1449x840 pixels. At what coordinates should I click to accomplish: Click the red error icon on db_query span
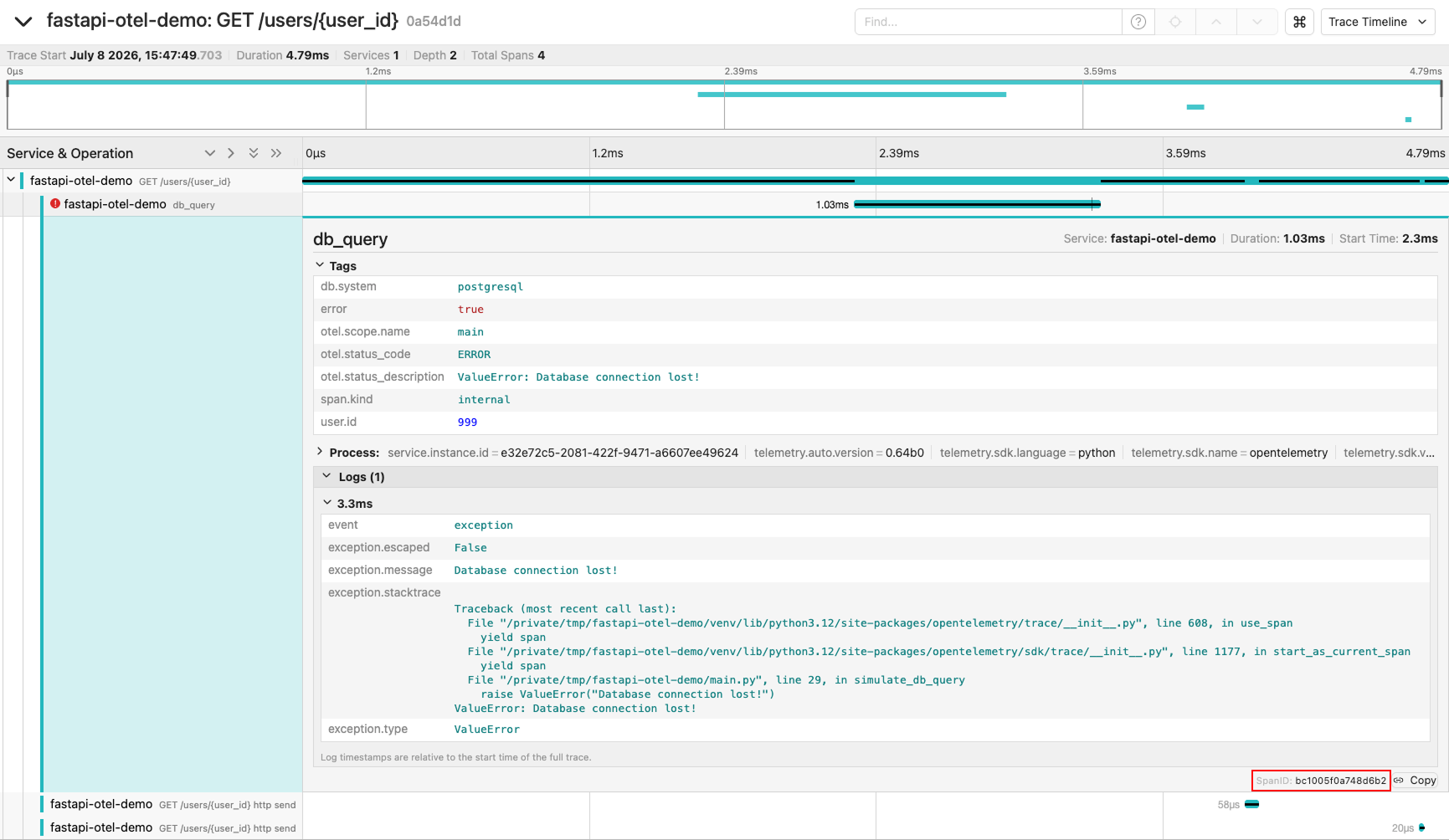[x=55, y=203]
